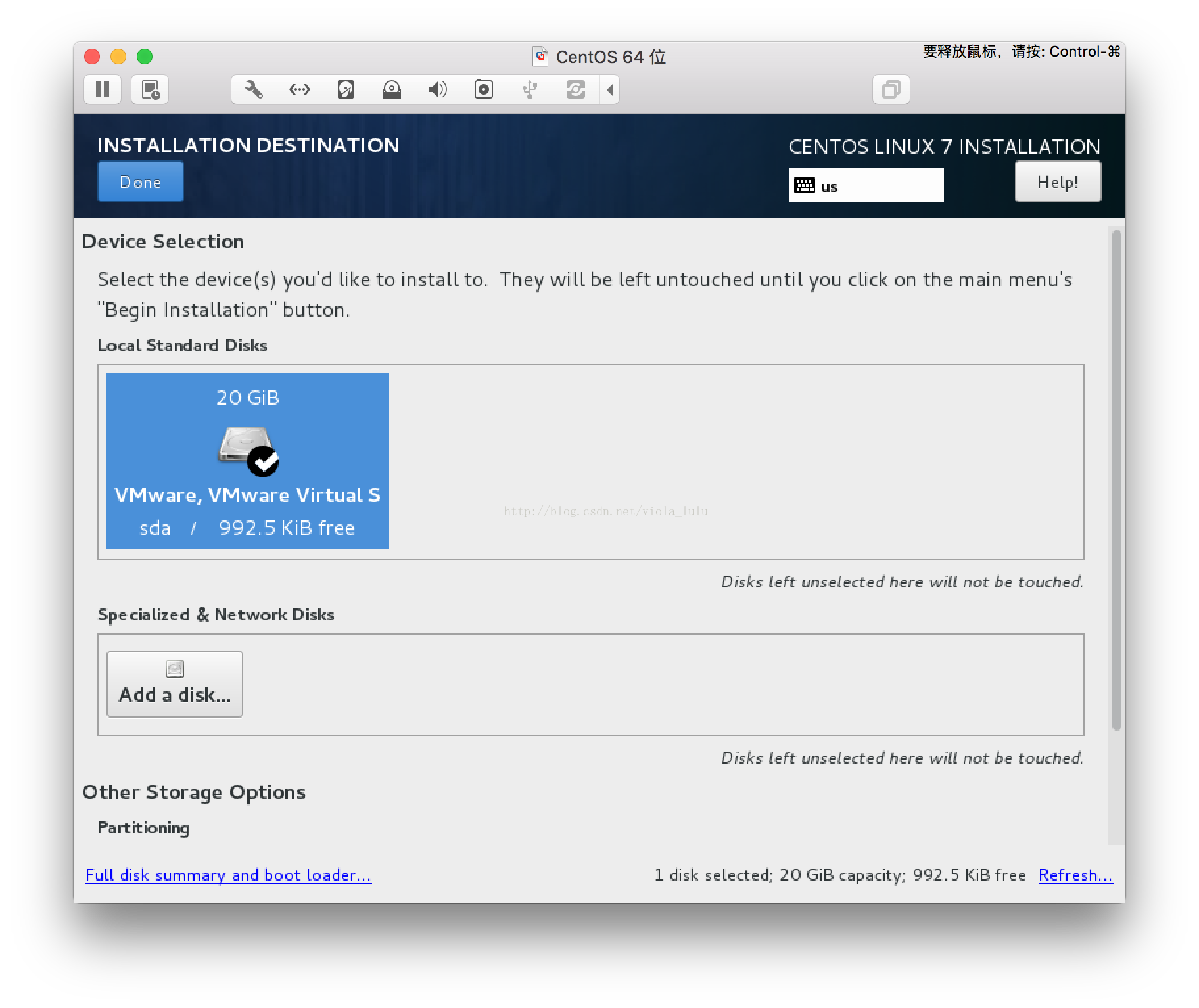The width and height of the screenshot is (1199, 1008).
Task: Click 'CENTOS LINUX 7 INSTALLATION' header text
Action: pos(945,147)
